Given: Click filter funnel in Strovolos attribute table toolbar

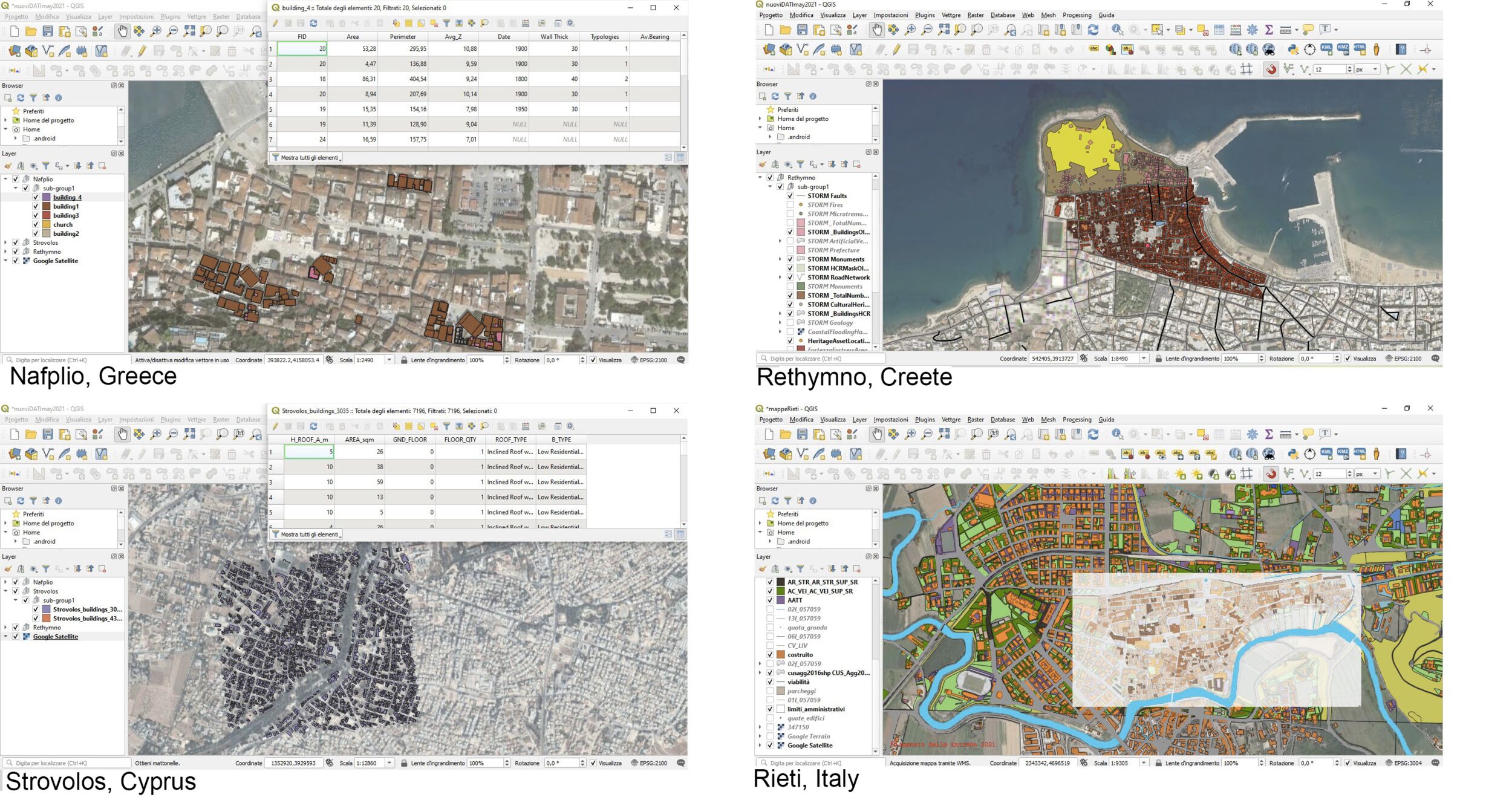Looking at the screenshot, I should coord(446,426).
